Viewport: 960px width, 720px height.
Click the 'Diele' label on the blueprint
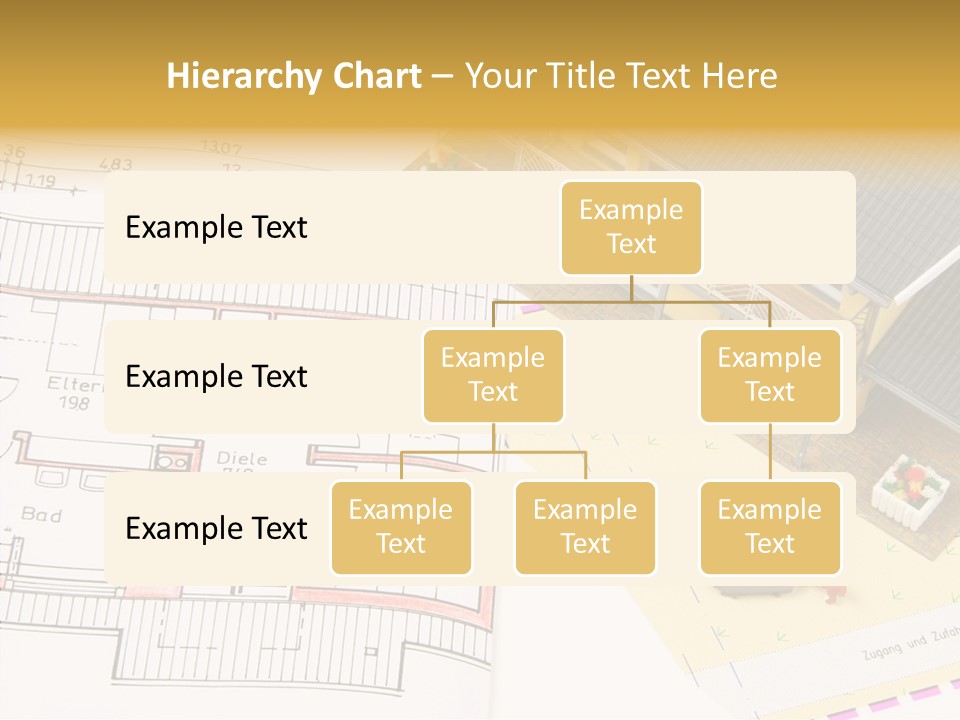click(x=242, y=459)
